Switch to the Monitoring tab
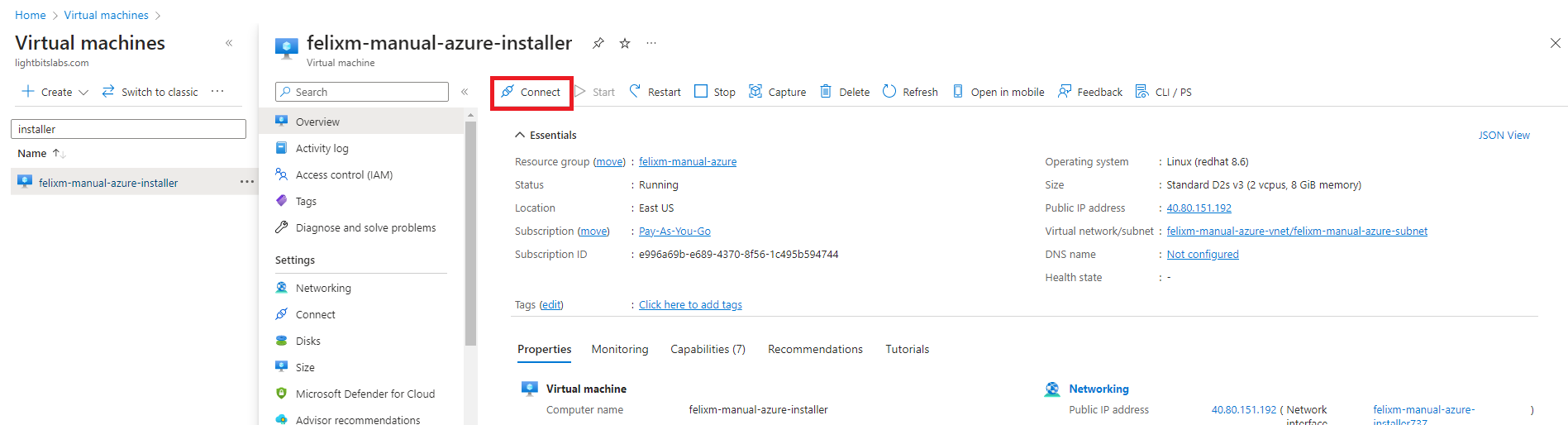 pyautogui.click(x=620, y=349)
